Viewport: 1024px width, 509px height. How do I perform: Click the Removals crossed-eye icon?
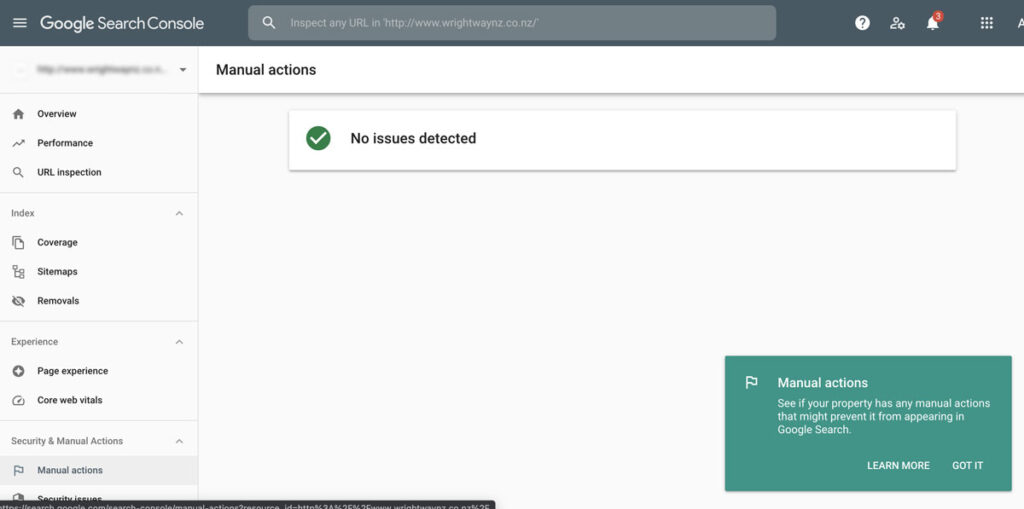click(x=18, y=301)
